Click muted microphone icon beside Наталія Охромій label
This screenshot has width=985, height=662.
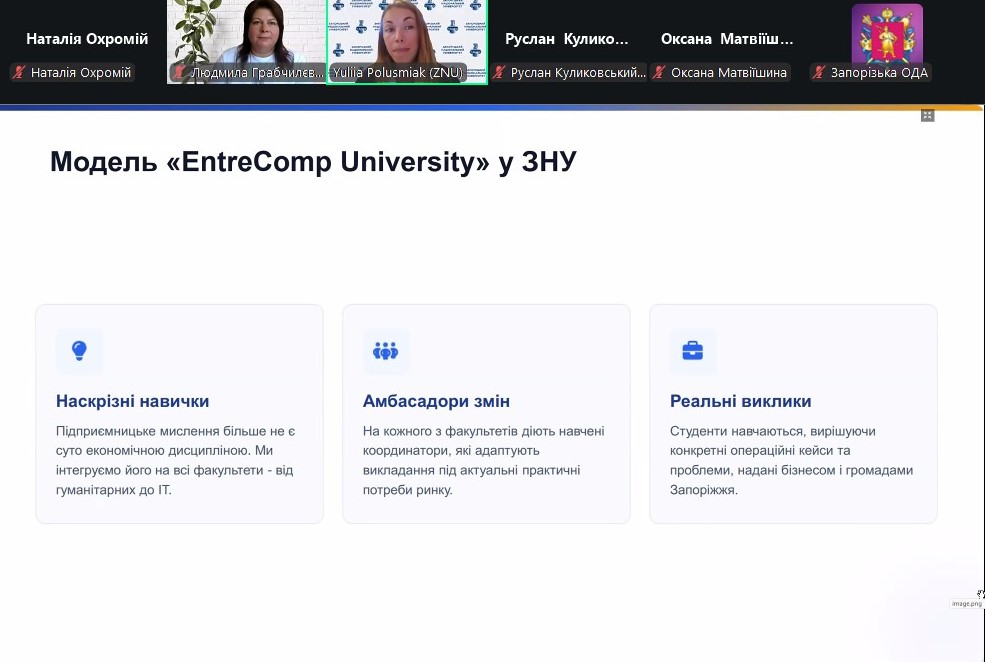point(19,72)
